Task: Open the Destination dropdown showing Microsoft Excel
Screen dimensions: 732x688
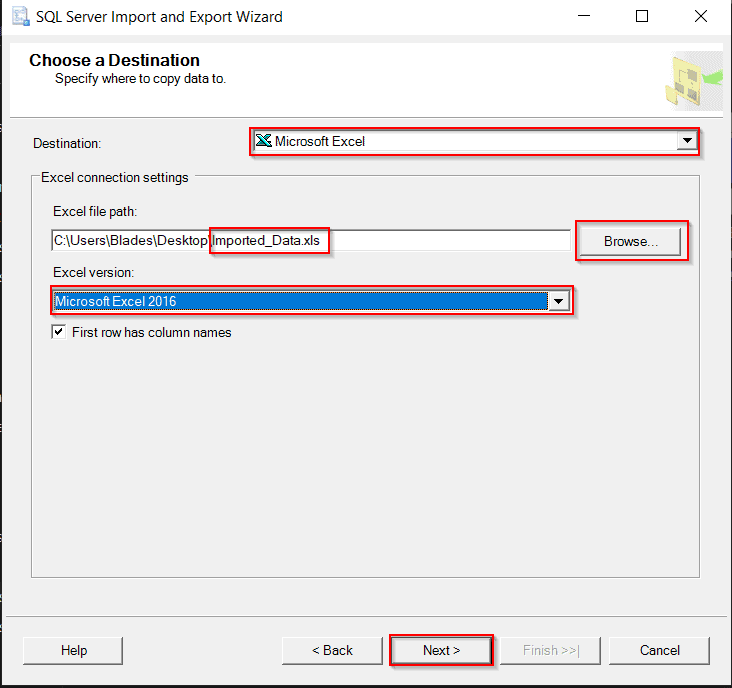Action: 475,141
